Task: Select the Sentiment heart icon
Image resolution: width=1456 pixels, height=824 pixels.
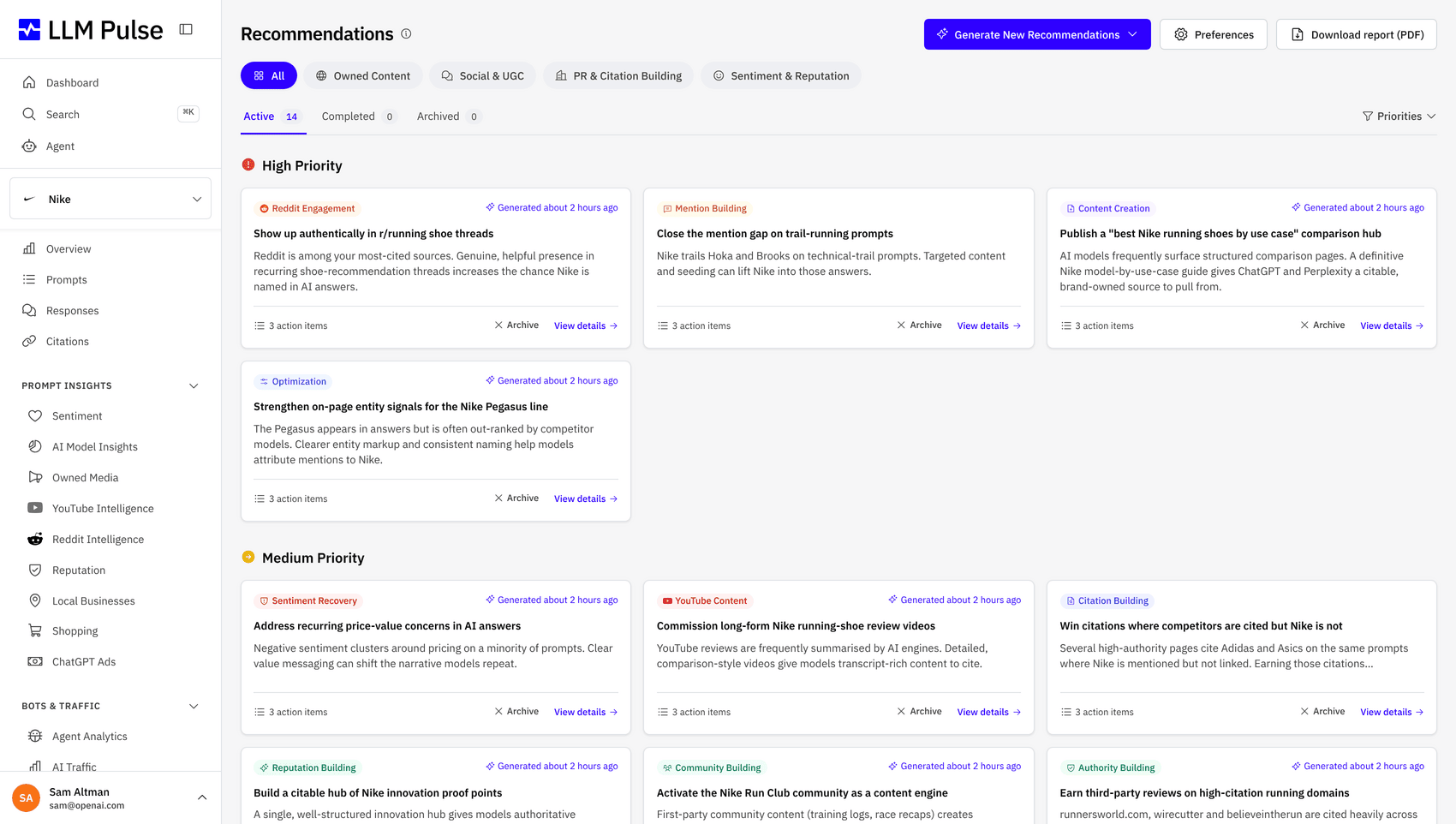Action: tap(35, 415)
